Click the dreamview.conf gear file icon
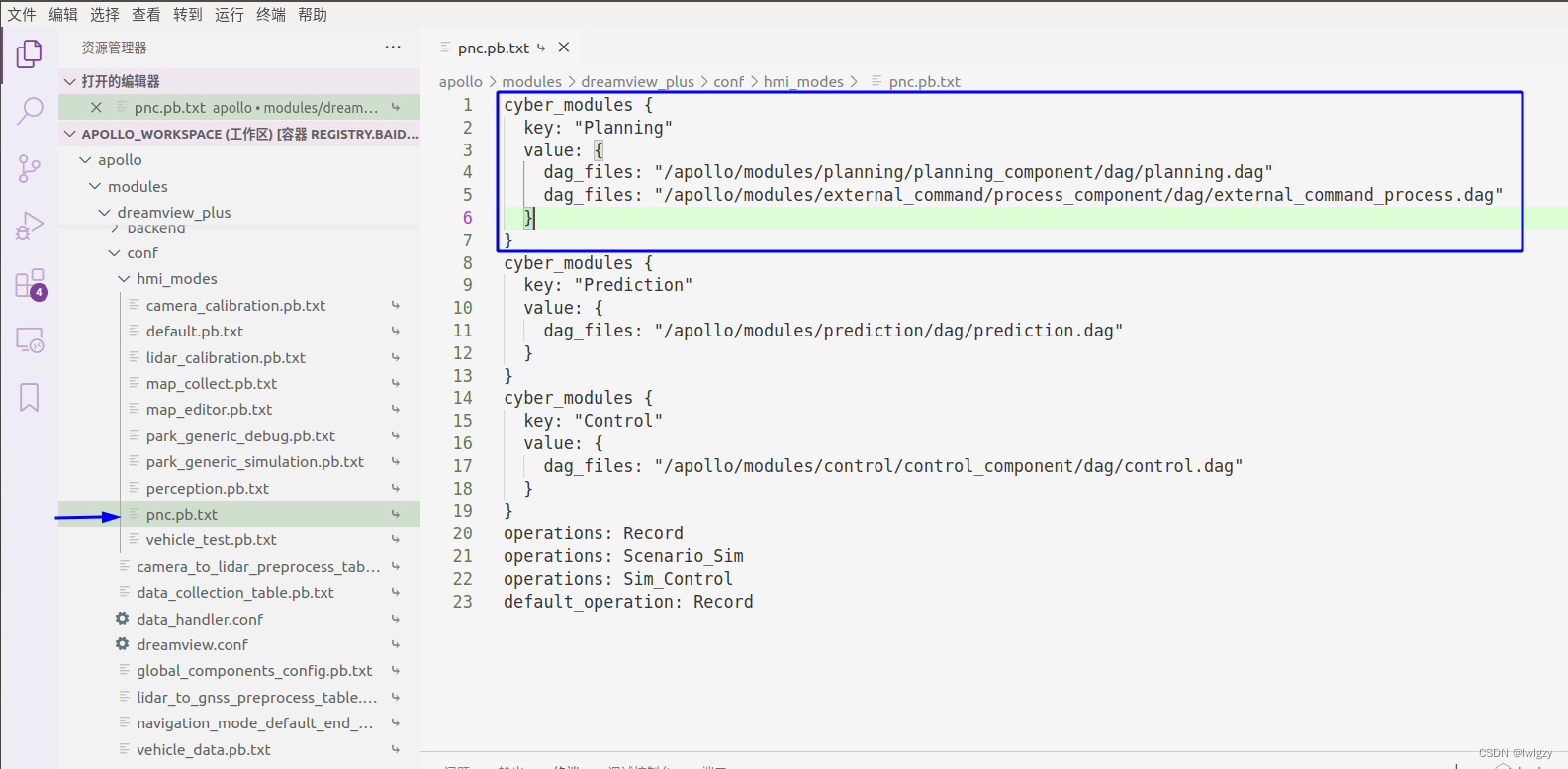Image resolution: width=1568 pixels, height=769 pixels. pyautogui.click(x=123, y=644)
